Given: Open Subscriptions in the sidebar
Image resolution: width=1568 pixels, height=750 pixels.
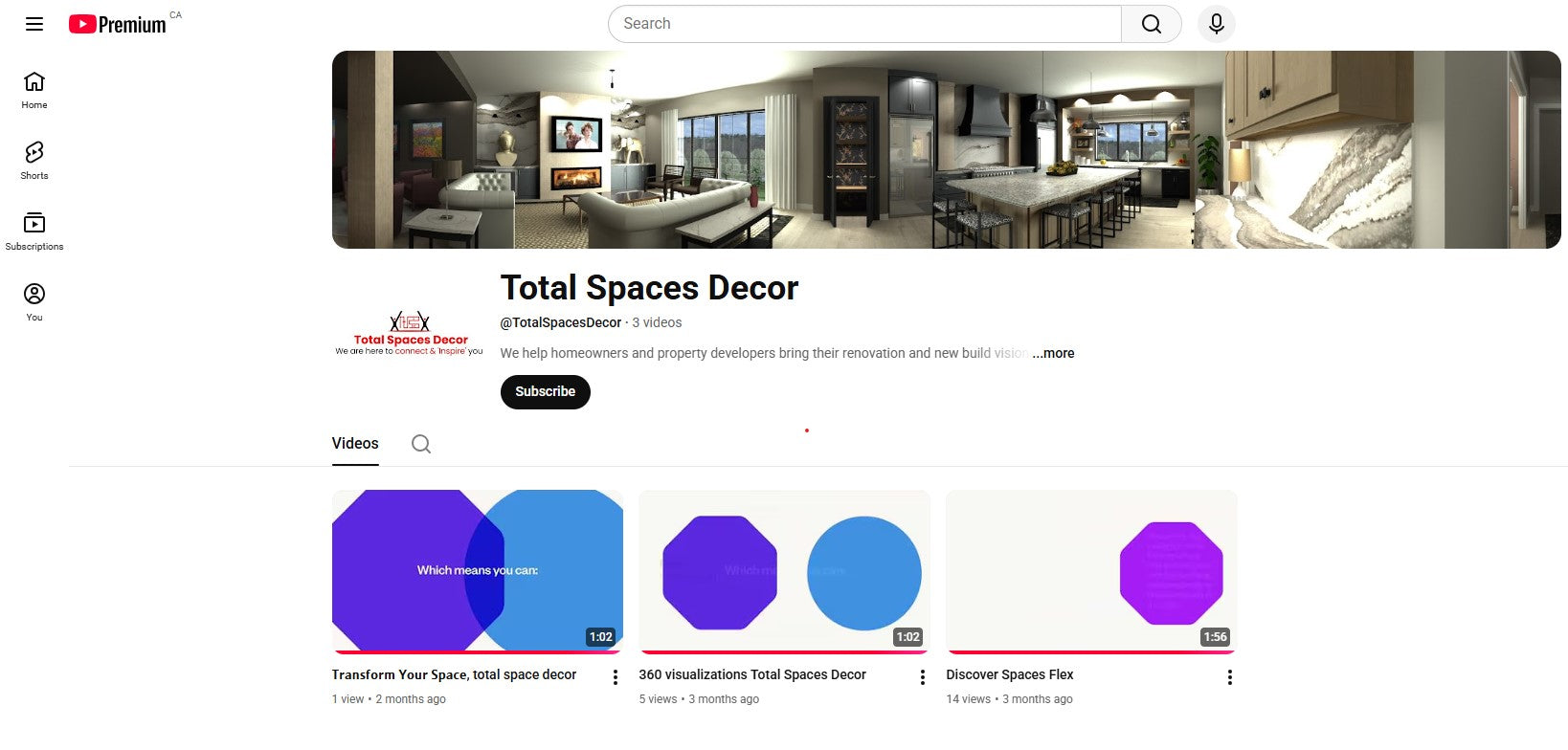Looking at the screenshot, I should click(34, 232).
